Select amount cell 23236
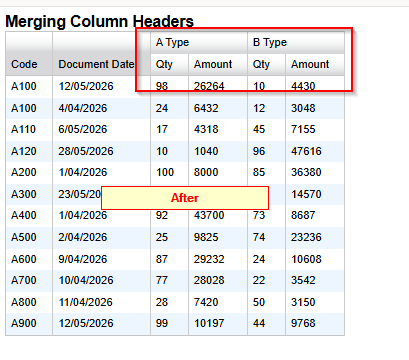409x360 pixels. pyautogui.click(x=315, y=237)
